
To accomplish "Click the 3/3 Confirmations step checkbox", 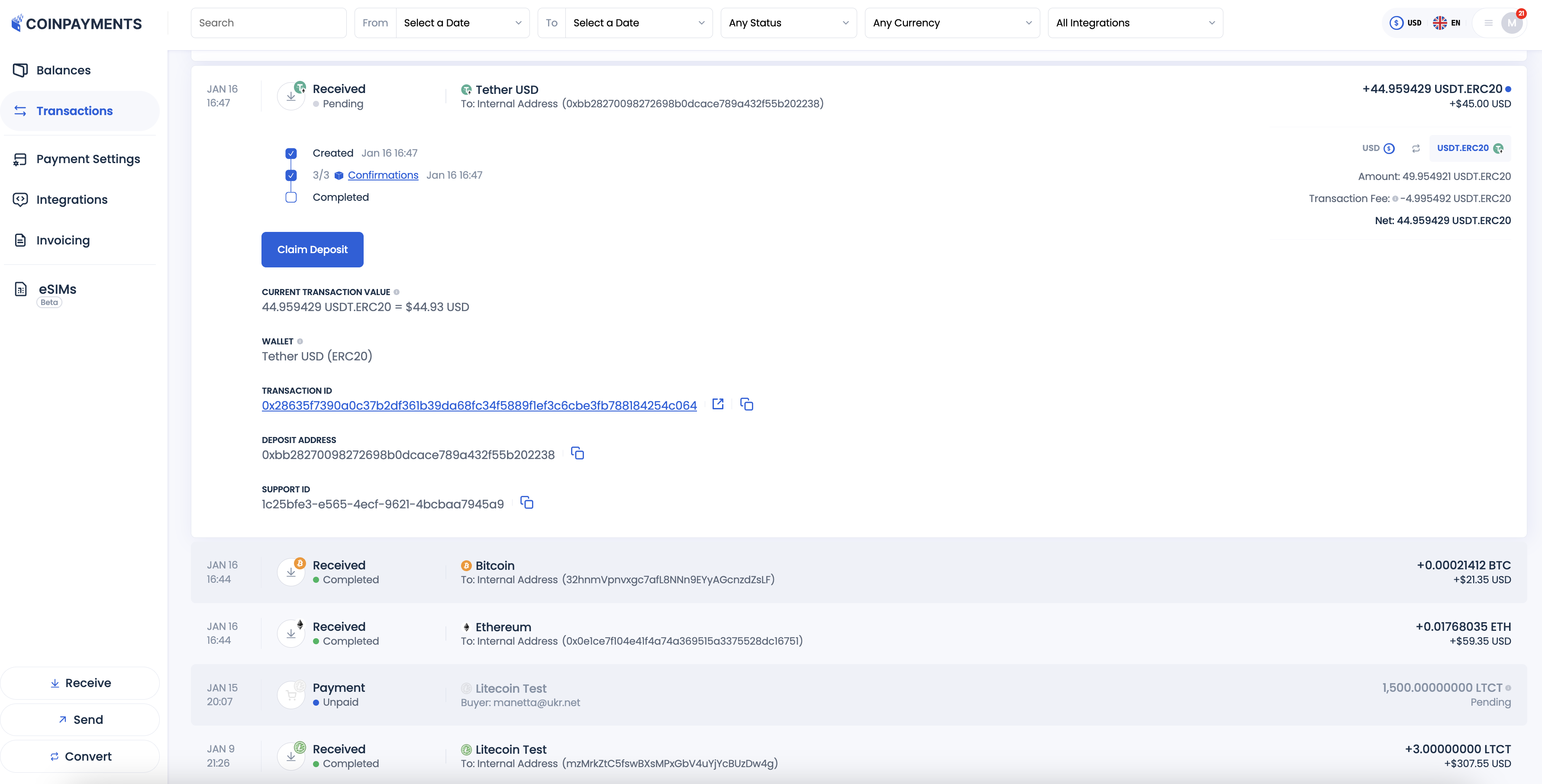I will pos(291,175).
